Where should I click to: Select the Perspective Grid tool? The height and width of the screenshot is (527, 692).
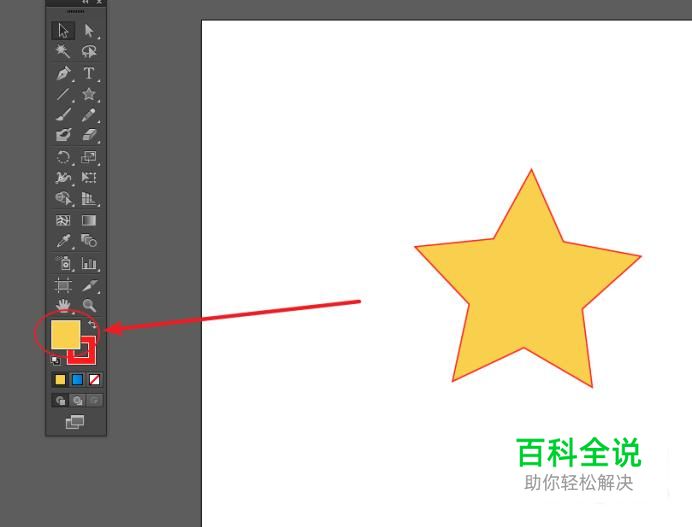pos(89,199)
